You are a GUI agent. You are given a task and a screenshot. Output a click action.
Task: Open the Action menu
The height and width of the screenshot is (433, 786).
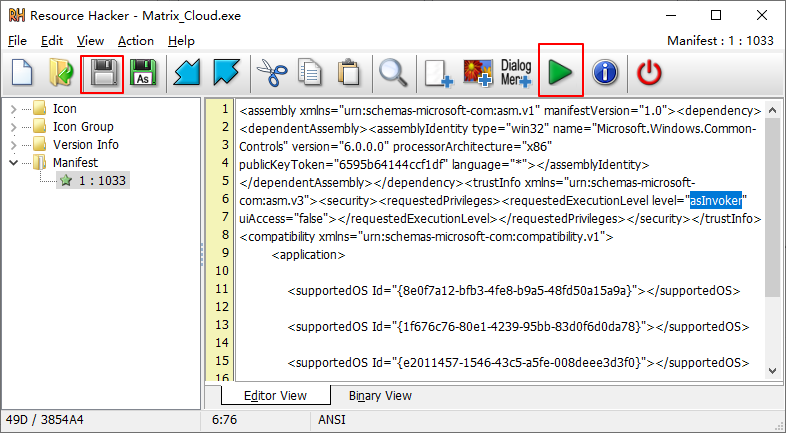pyautogui.click(x=136, y=41)
